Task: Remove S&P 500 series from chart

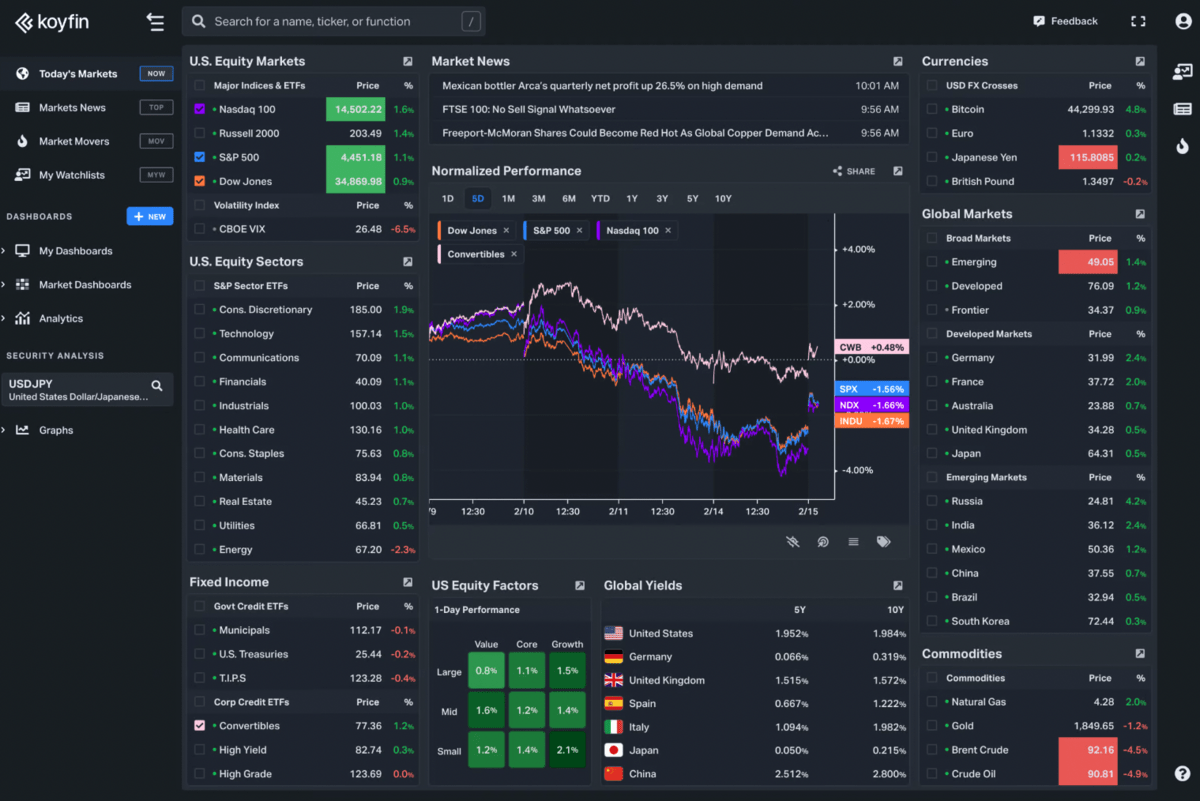Action: coord(579,231)
